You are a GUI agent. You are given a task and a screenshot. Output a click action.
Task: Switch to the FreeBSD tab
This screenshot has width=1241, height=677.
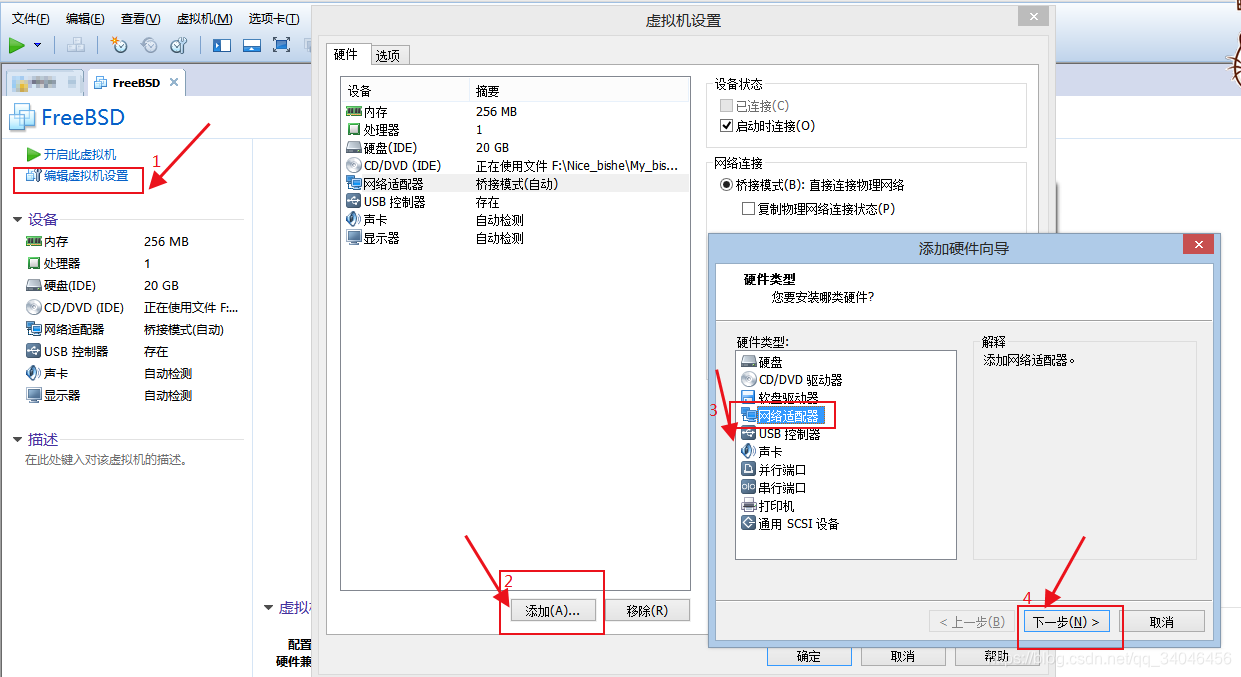135,83
